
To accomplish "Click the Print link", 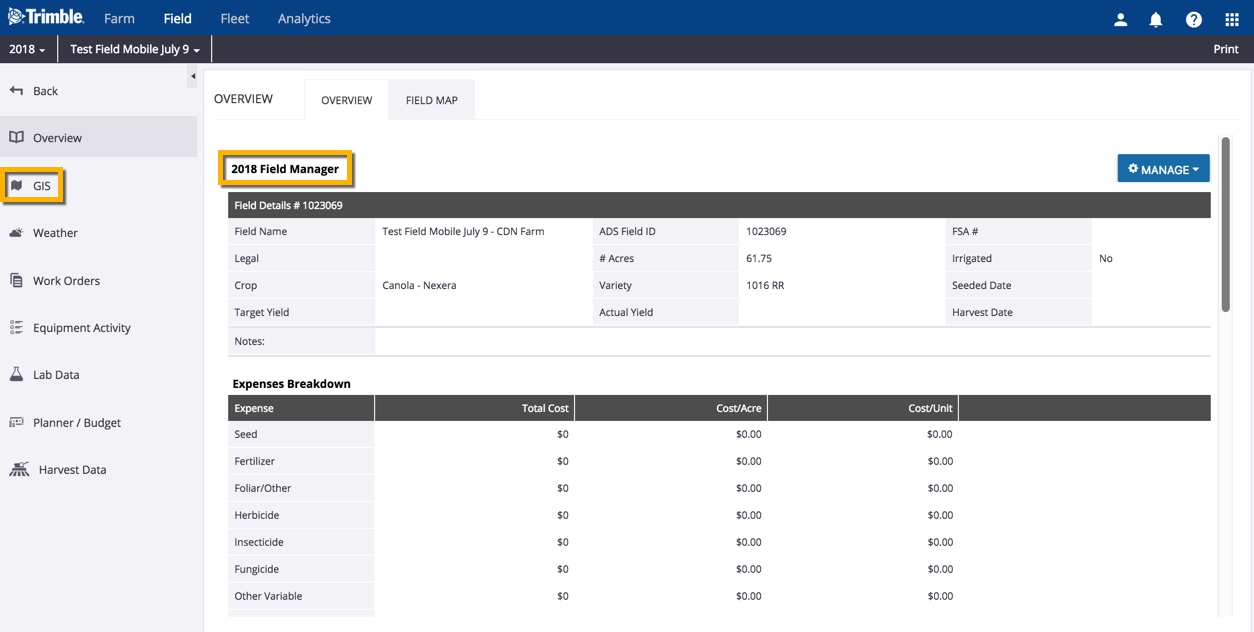I will pos(1225,49).
